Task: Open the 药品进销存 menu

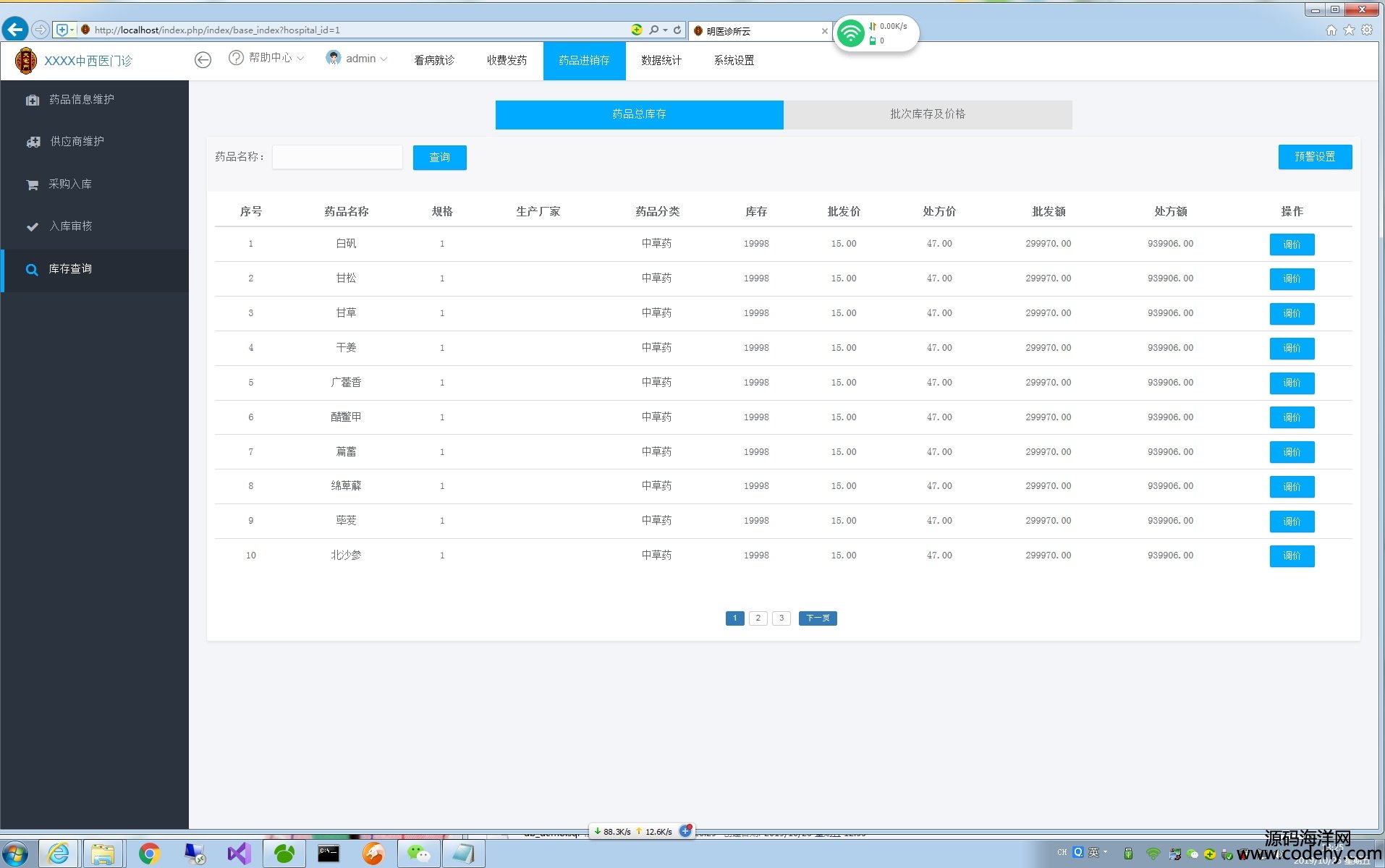Action: pyautogui.click(x=584, y=60)
